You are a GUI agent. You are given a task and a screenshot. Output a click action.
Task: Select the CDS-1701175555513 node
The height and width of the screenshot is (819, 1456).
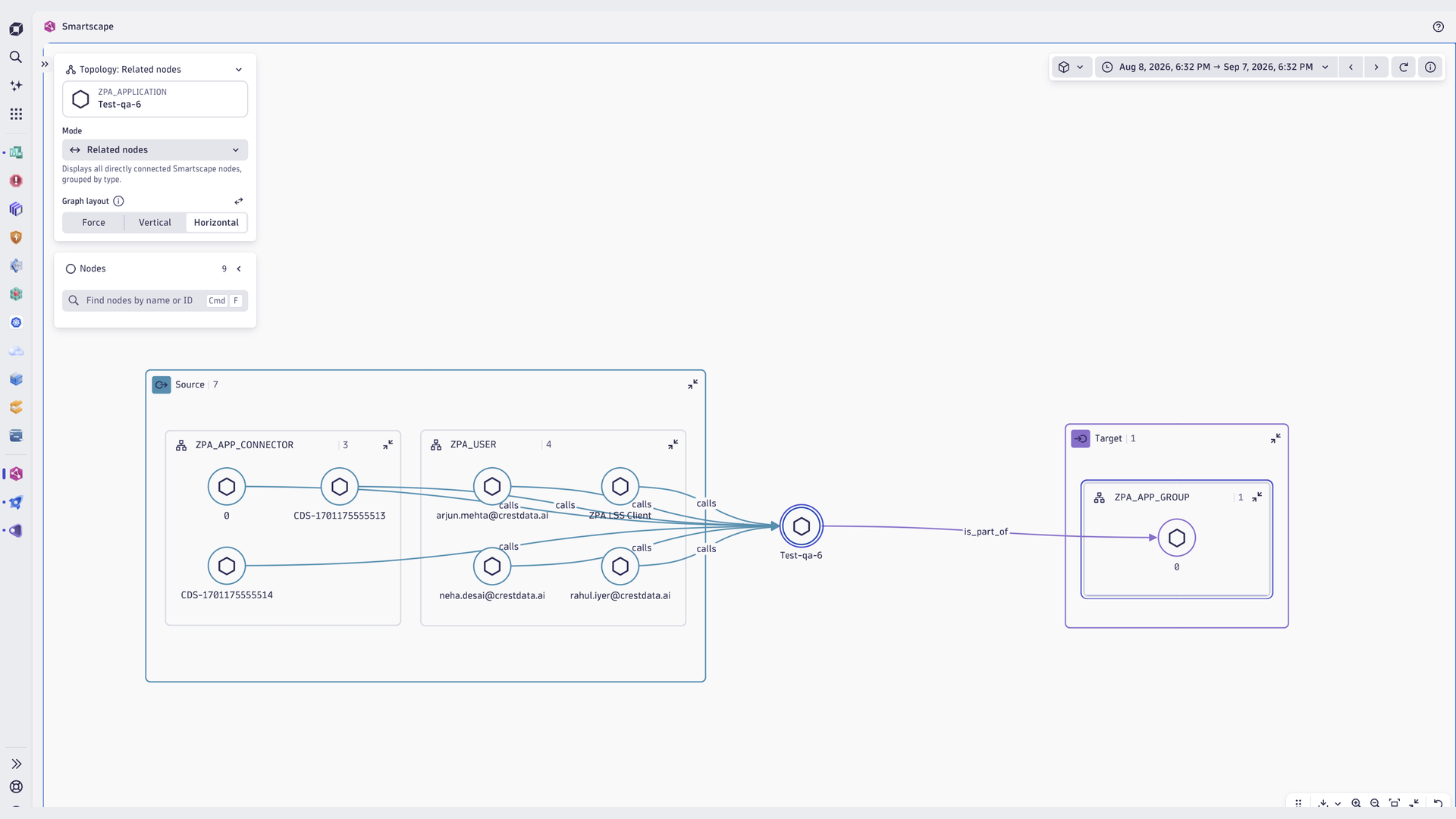(340, 487)
